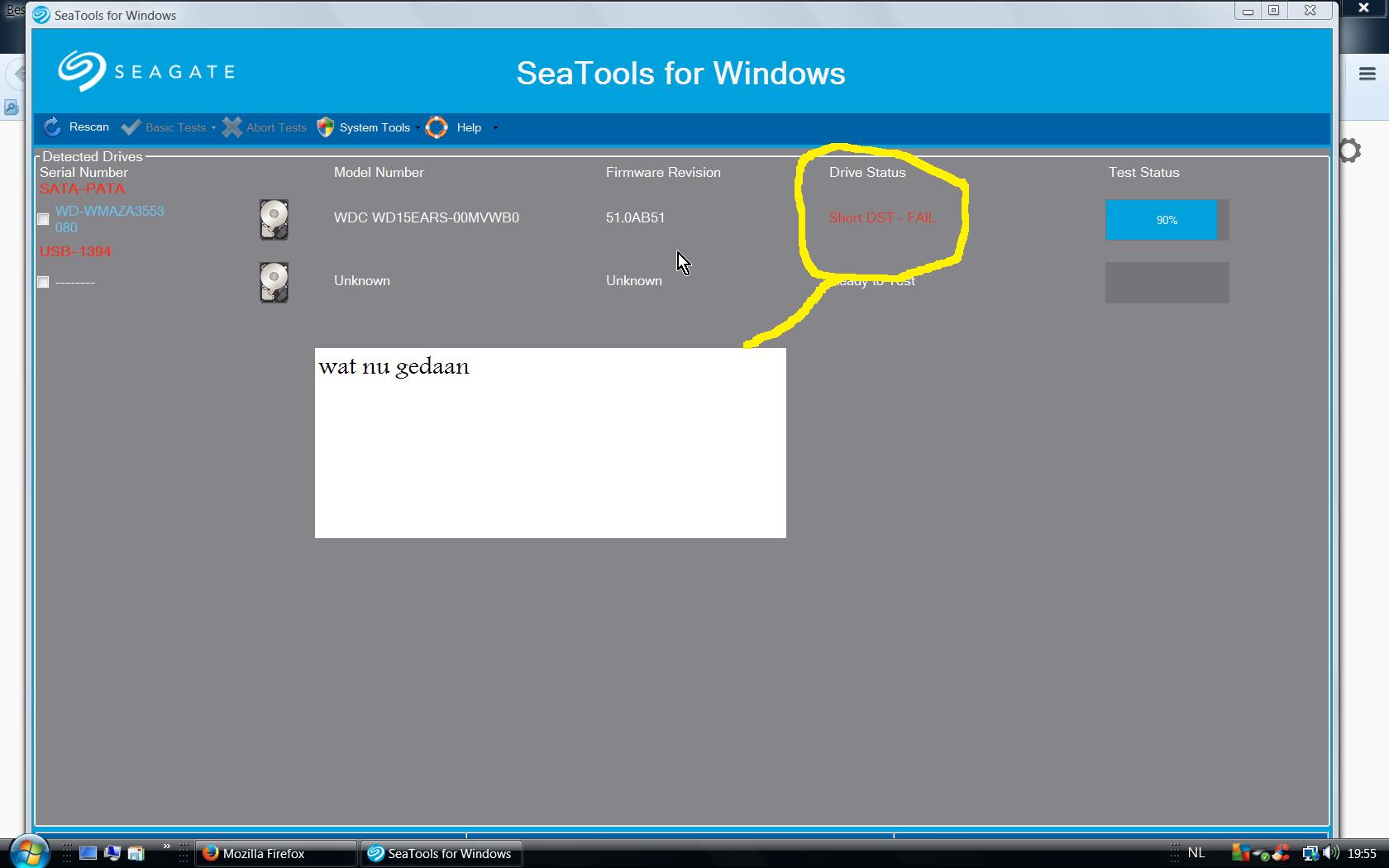Click the Seagate logo in header

click(146, 71)
